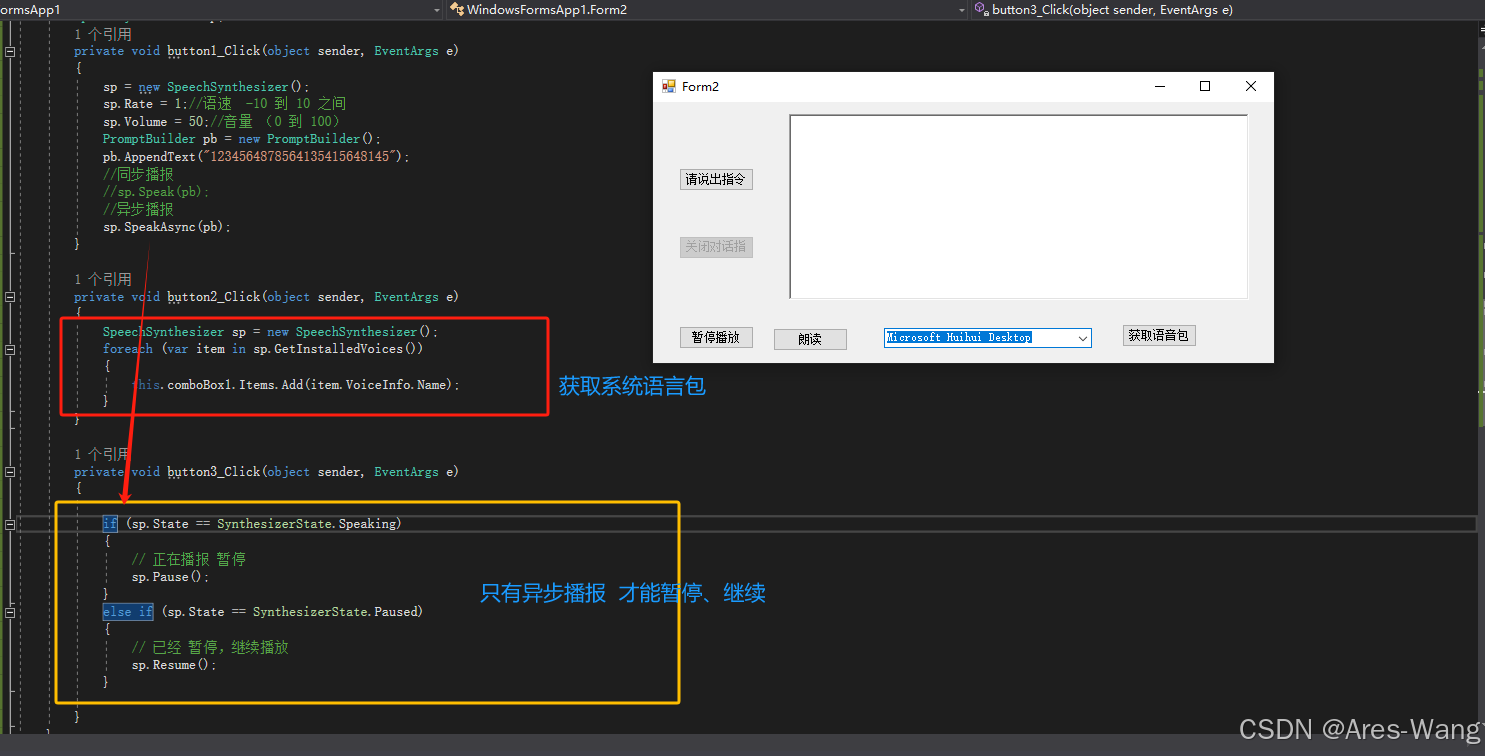This screenshot has width=1485, height=756.
Task: Click the '//异步播报' comment
Action: (x=138, y=209)
